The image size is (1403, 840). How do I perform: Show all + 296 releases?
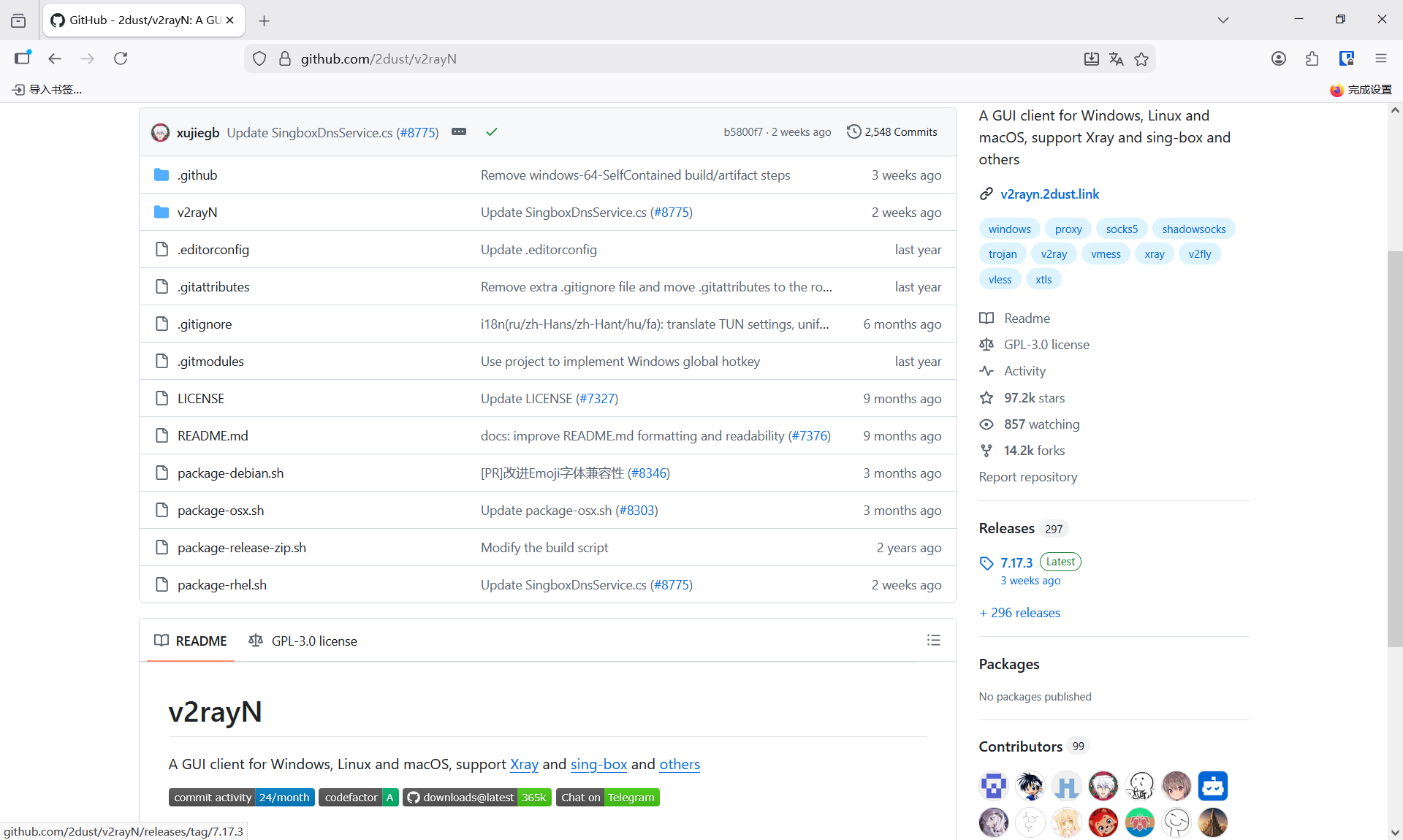click(1020, 612)
